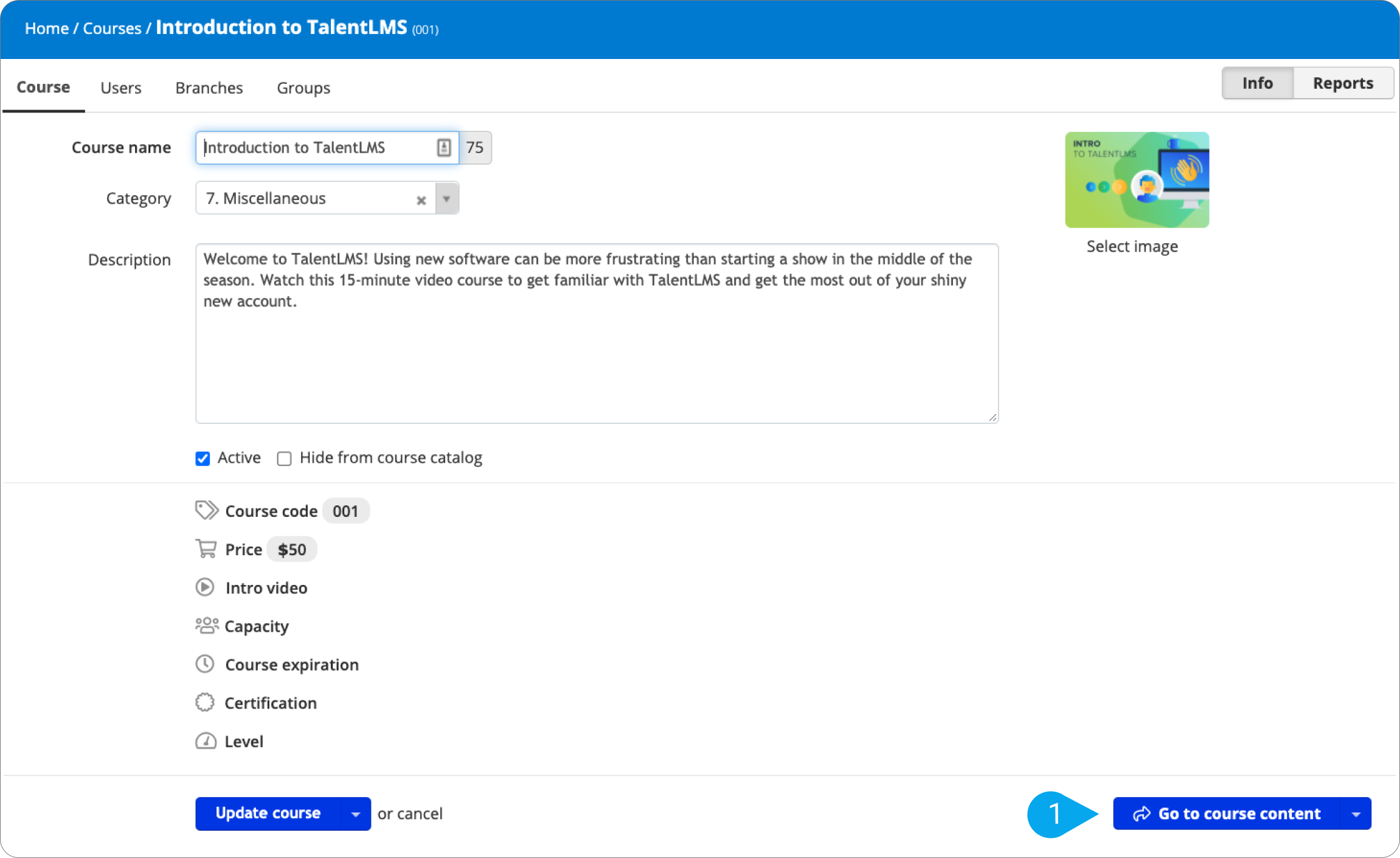
Task: Click the Price shopping cart icon
Action: (x=206, y=548)
